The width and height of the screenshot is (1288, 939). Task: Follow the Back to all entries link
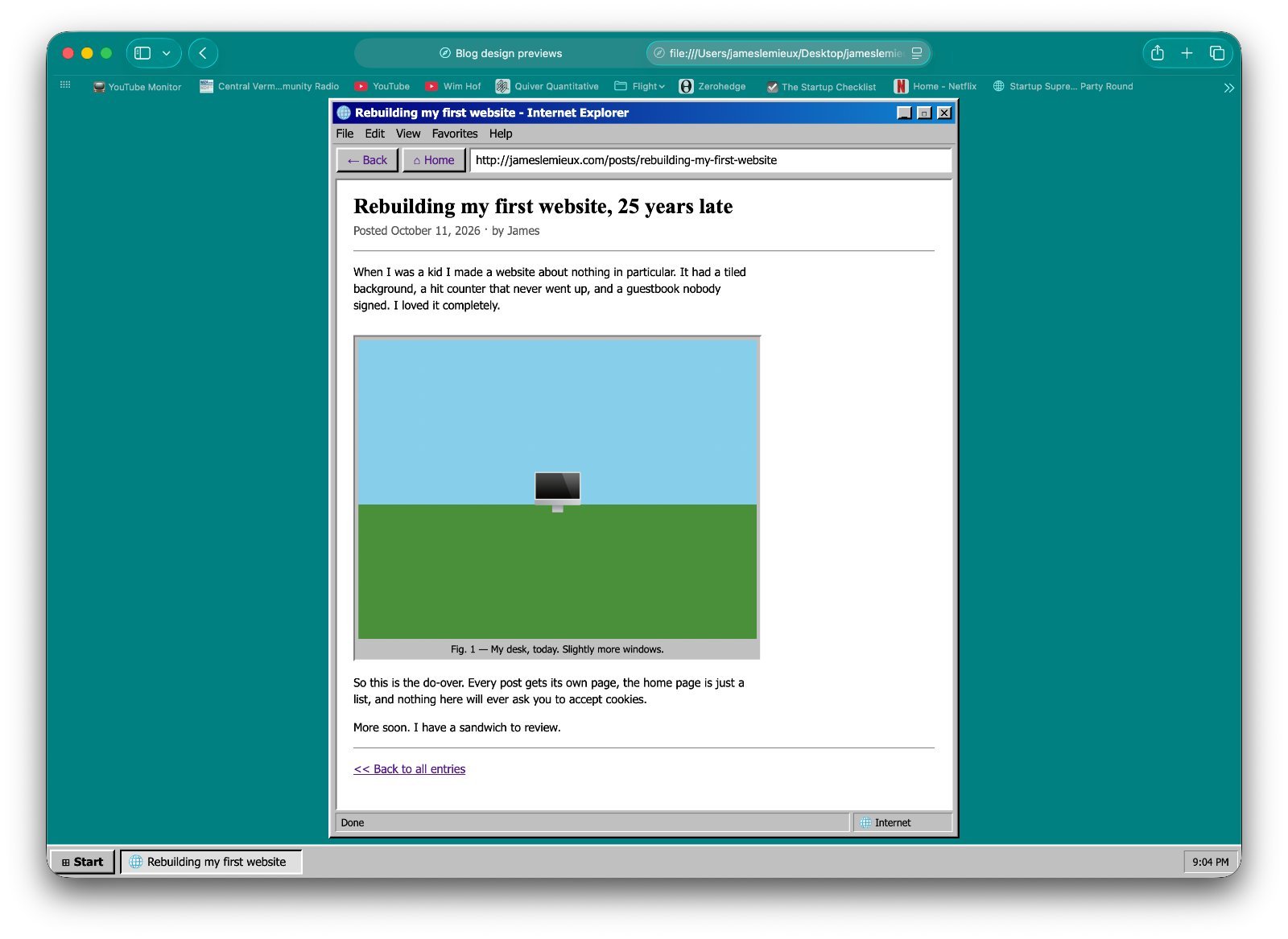point(409,769)
